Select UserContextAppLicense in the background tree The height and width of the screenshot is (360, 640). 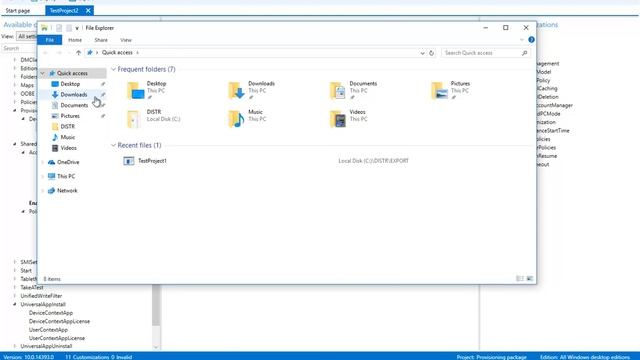[57, 338]
